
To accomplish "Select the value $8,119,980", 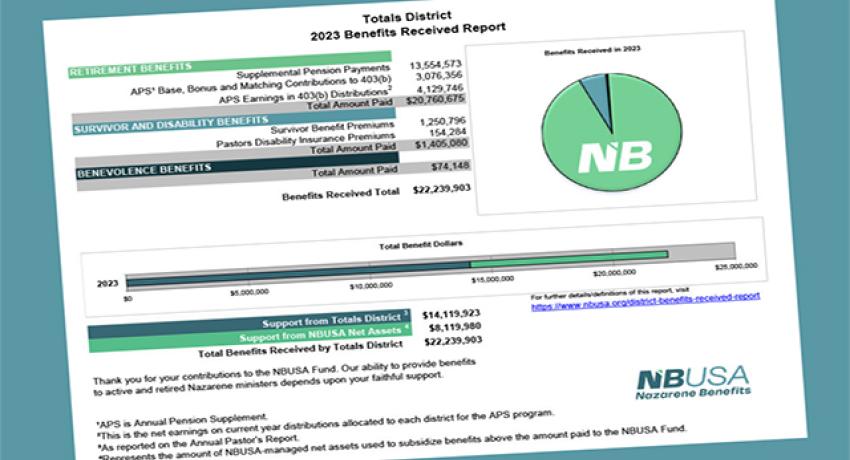I will pyautogui.click(x=455, y=327).
